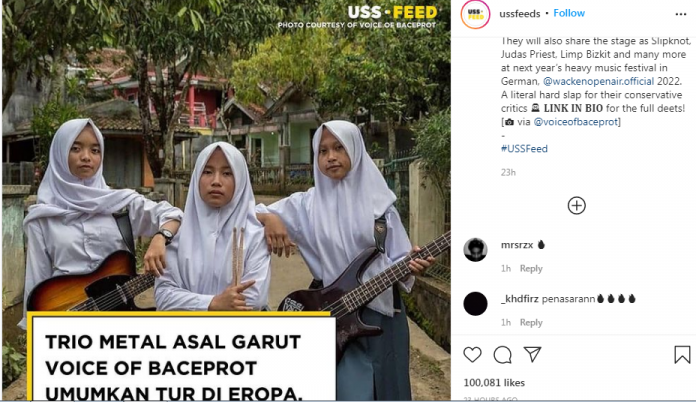Like the post with heart icon

click(x=472, y=355)
